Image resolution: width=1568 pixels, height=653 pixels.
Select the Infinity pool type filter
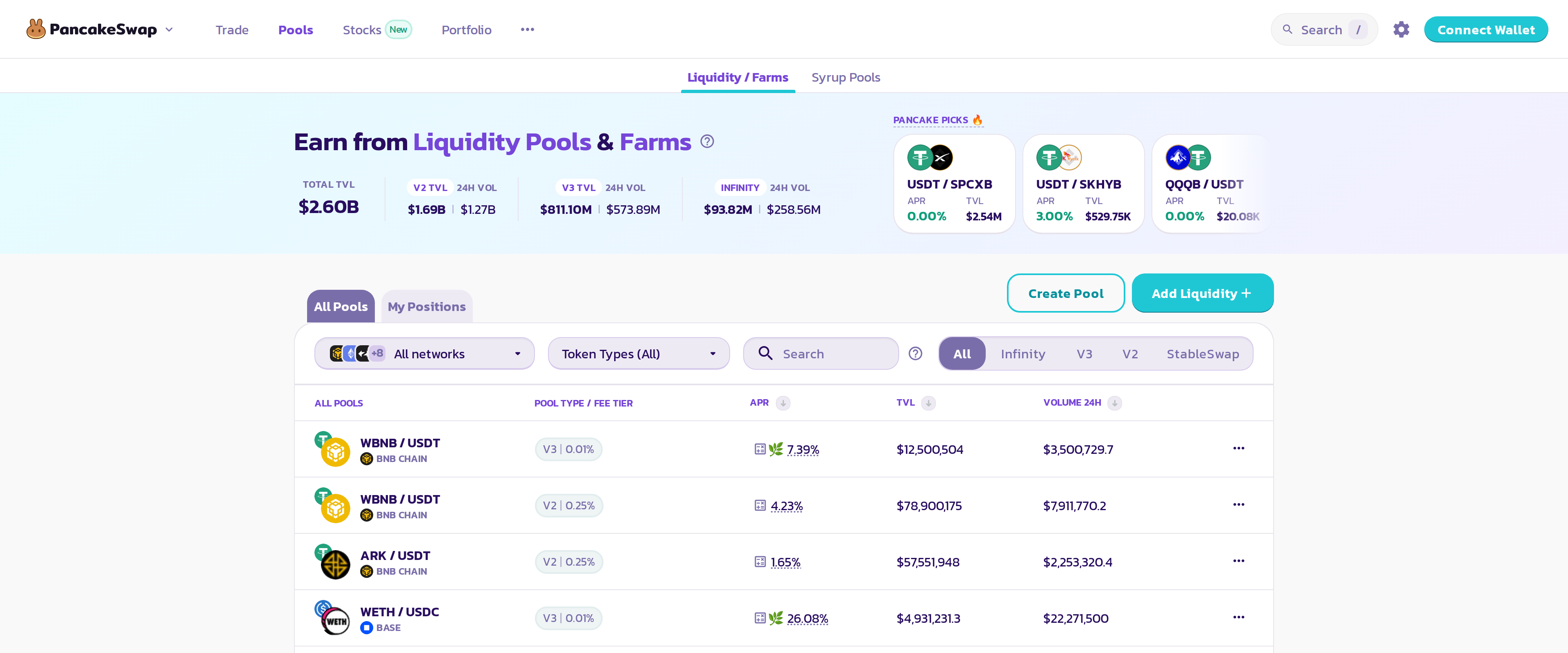point(1022,353)
